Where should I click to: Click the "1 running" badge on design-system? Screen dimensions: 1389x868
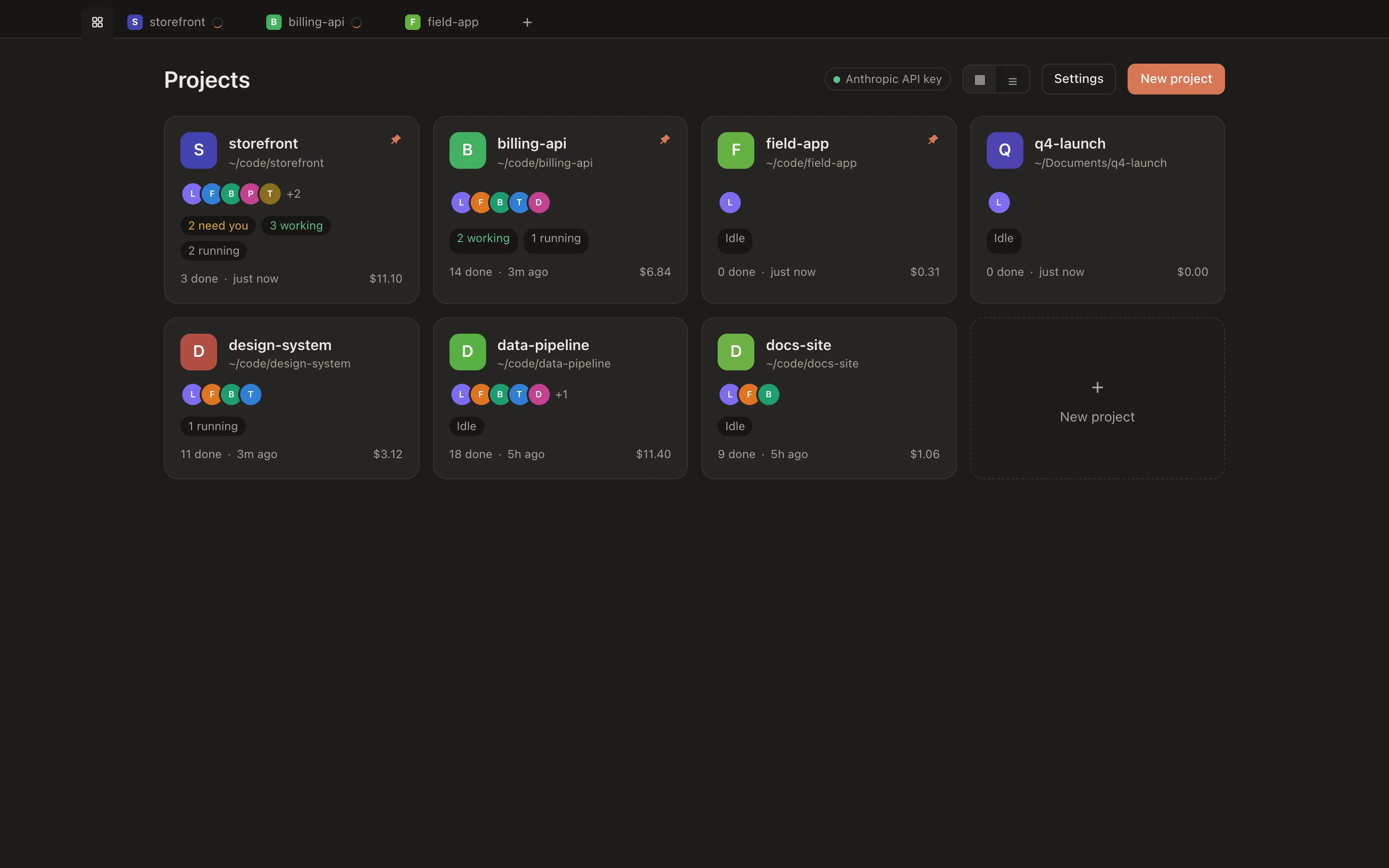pos(213,427)
